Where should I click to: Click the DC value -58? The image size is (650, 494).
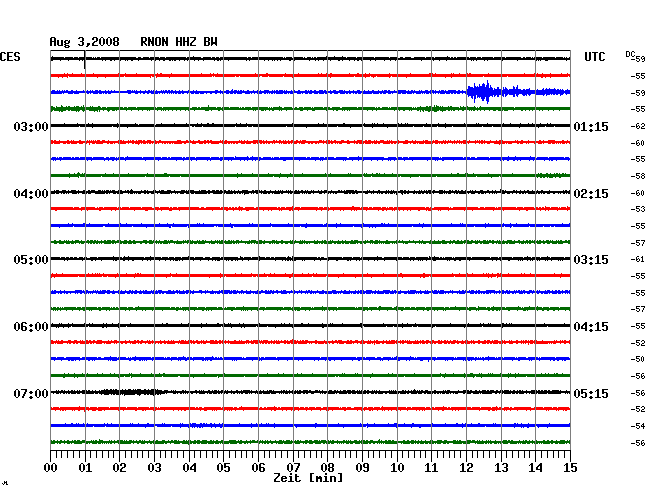tap(638, 176)
